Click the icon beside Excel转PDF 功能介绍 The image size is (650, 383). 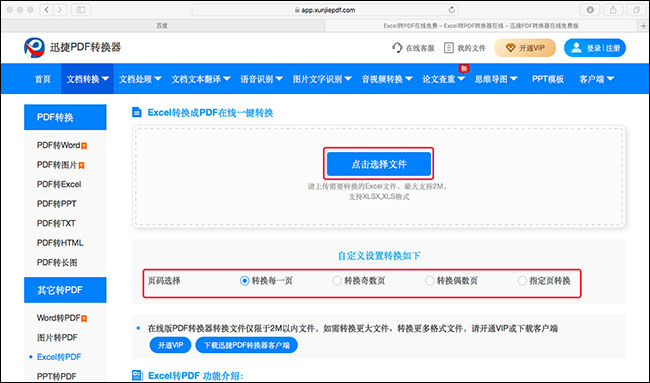137,376
